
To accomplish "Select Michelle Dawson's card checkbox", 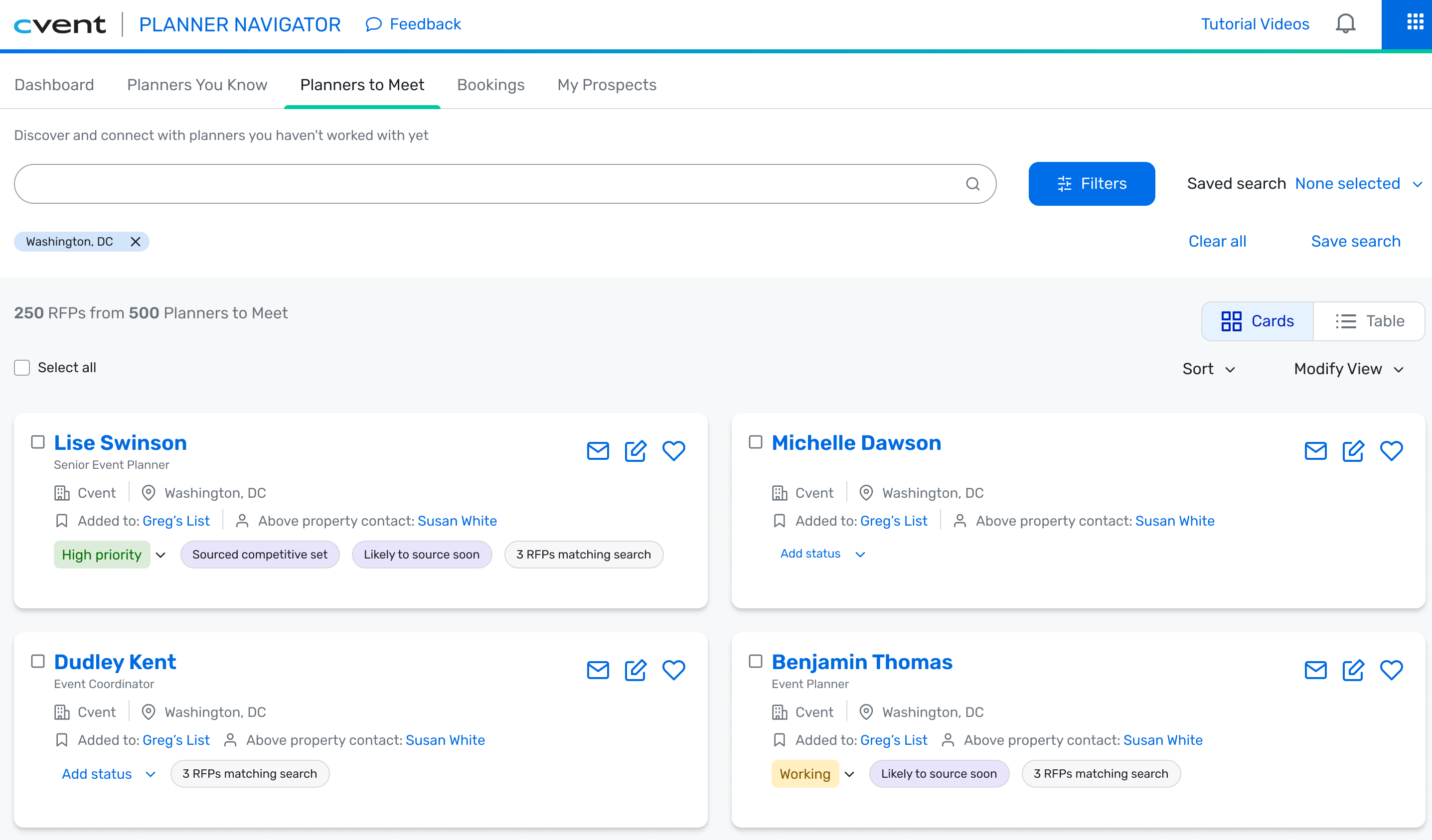I will [756, 442].
